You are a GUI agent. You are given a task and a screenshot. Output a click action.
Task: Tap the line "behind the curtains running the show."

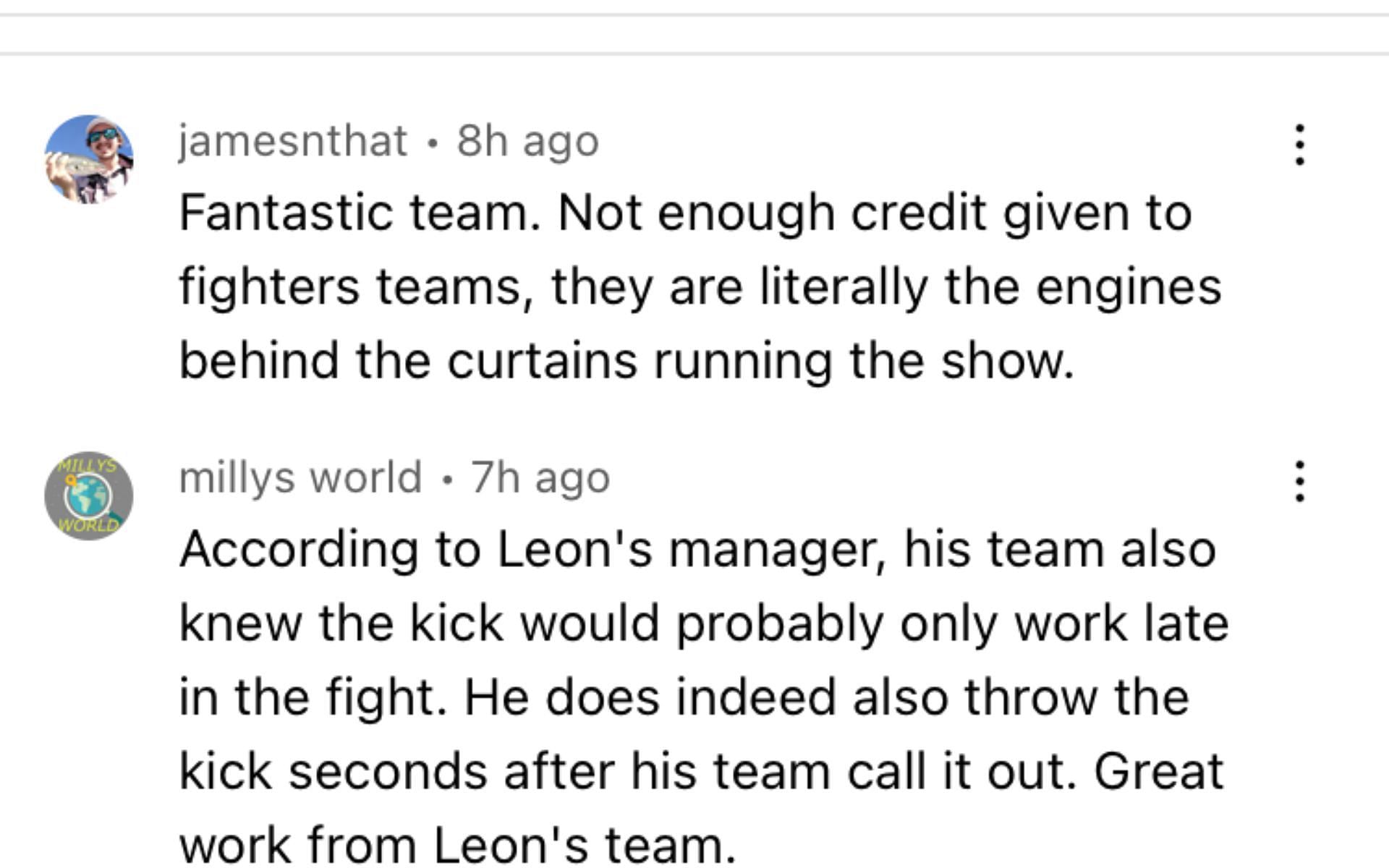click(x=626, y=360)
